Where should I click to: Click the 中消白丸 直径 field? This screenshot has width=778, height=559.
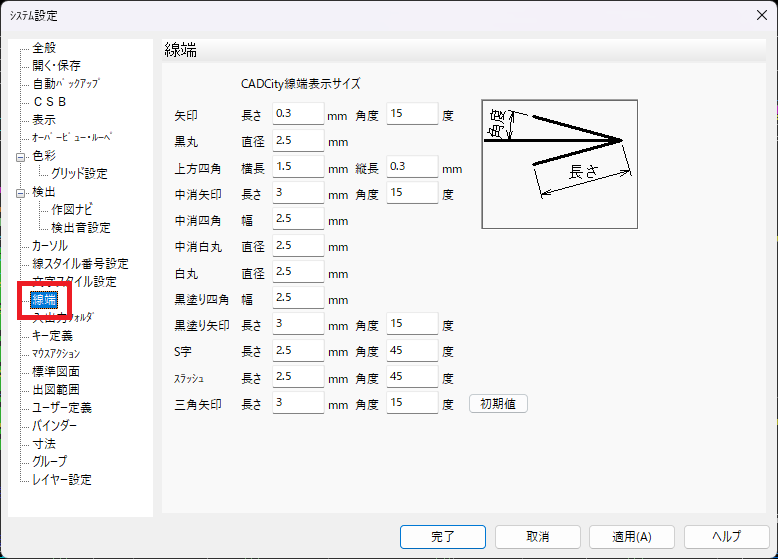tap(298, 246)
